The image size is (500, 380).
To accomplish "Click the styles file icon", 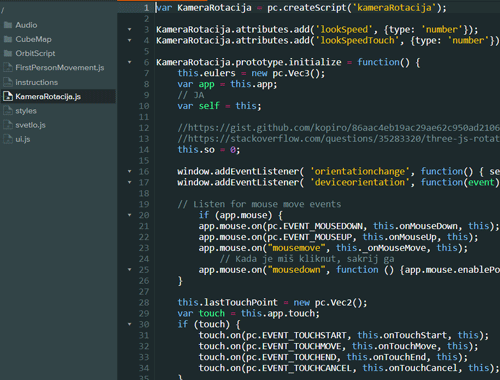I will (8, 111).
